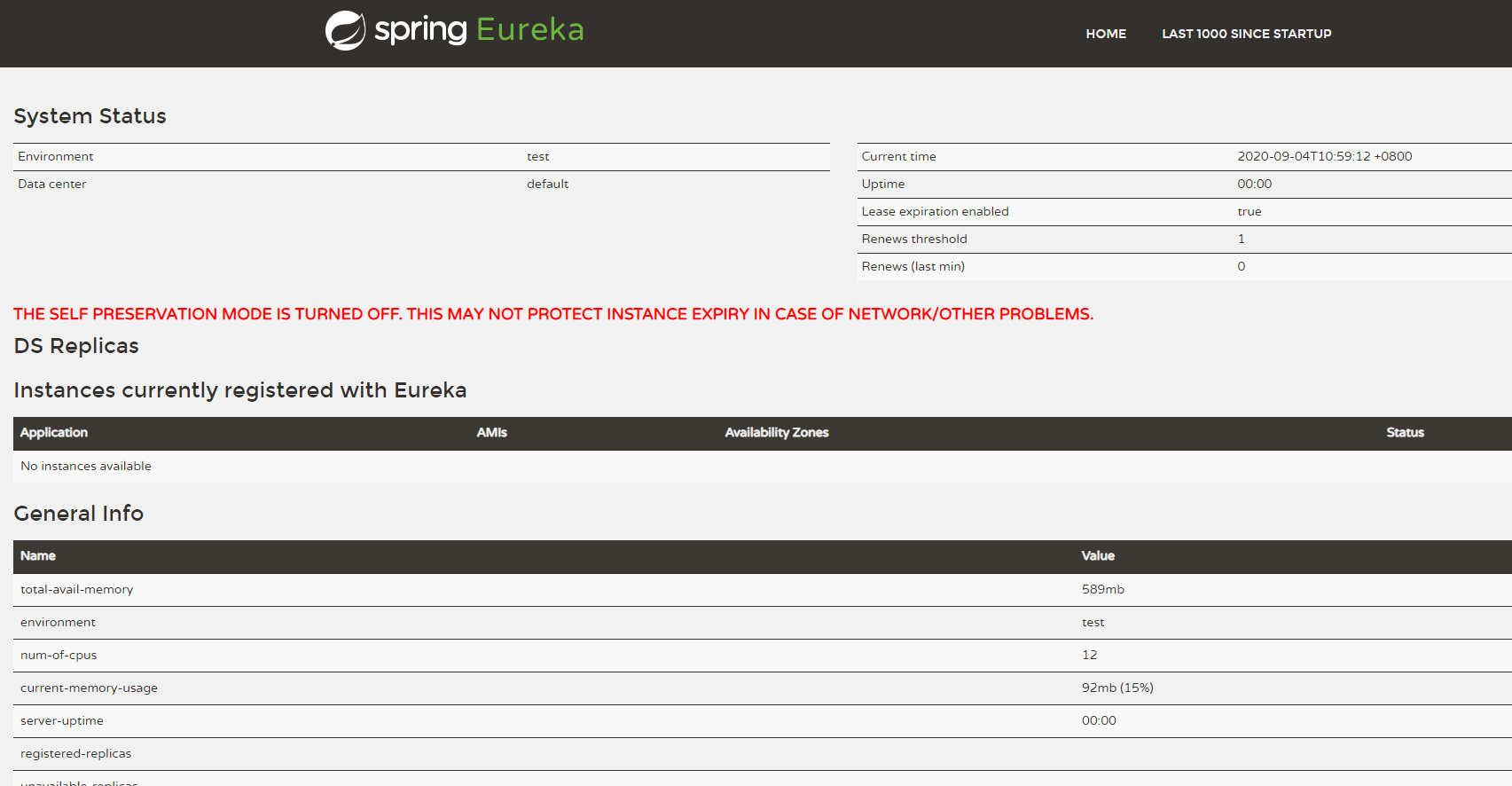Select the 589mb memory value
Image resolution: width=1512 pixels, height=786 pixels.
[x=1102, y=589]
